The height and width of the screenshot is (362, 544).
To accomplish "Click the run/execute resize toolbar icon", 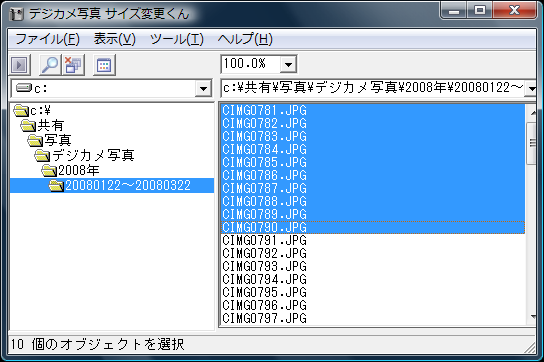I will [x=20, y=65].
